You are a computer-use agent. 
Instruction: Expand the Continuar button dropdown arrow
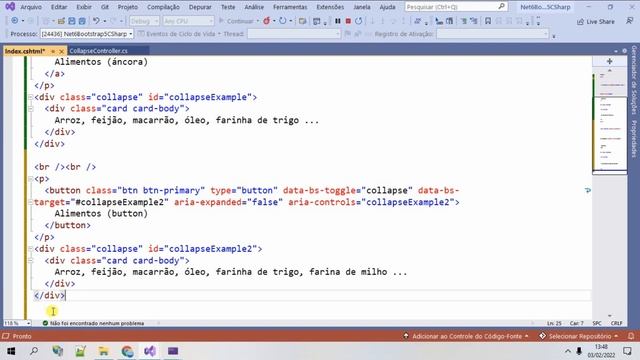click(x=258, y=21)
